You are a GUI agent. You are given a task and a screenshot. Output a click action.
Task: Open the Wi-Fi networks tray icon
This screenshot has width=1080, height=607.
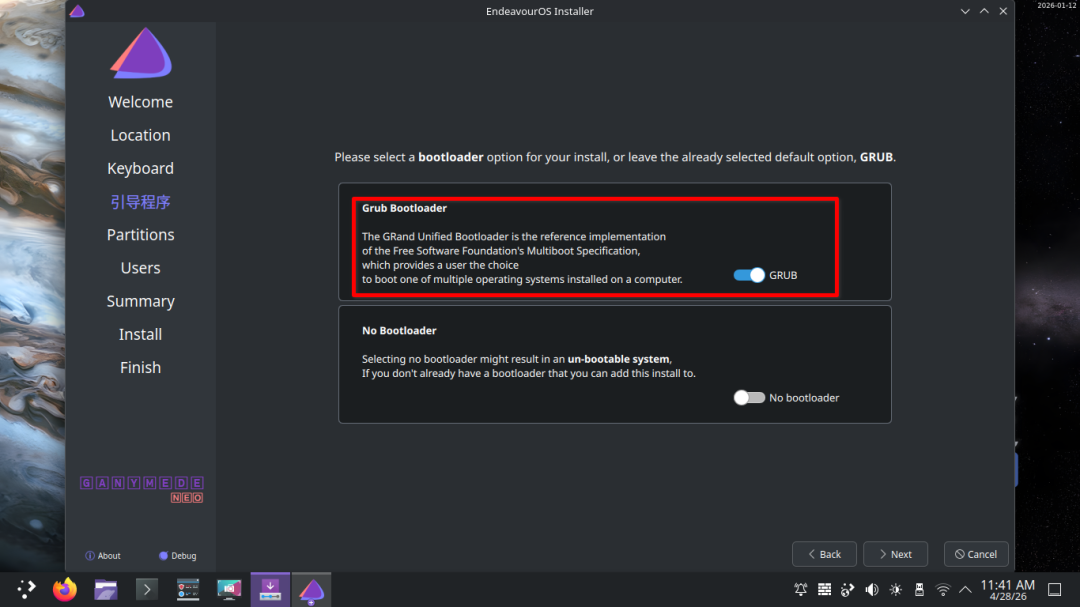943,589
